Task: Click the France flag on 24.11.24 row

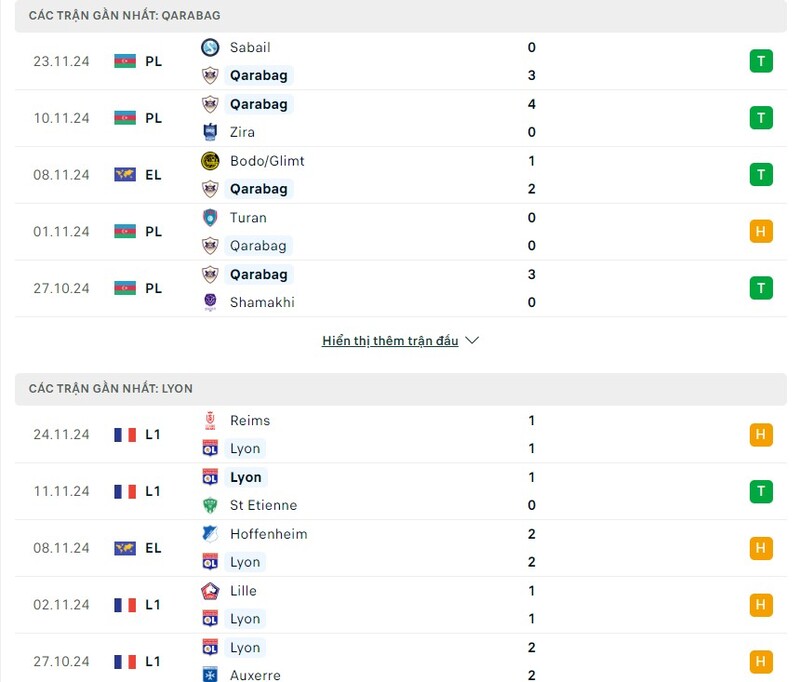Action: pyautogui.click(x=125, y=435)
